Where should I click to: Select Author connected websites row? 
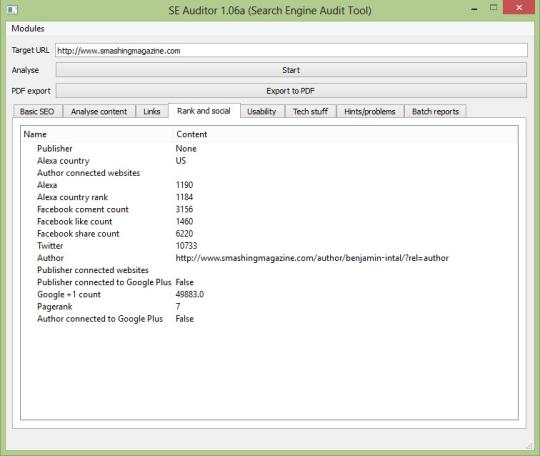tap(269, 173)
